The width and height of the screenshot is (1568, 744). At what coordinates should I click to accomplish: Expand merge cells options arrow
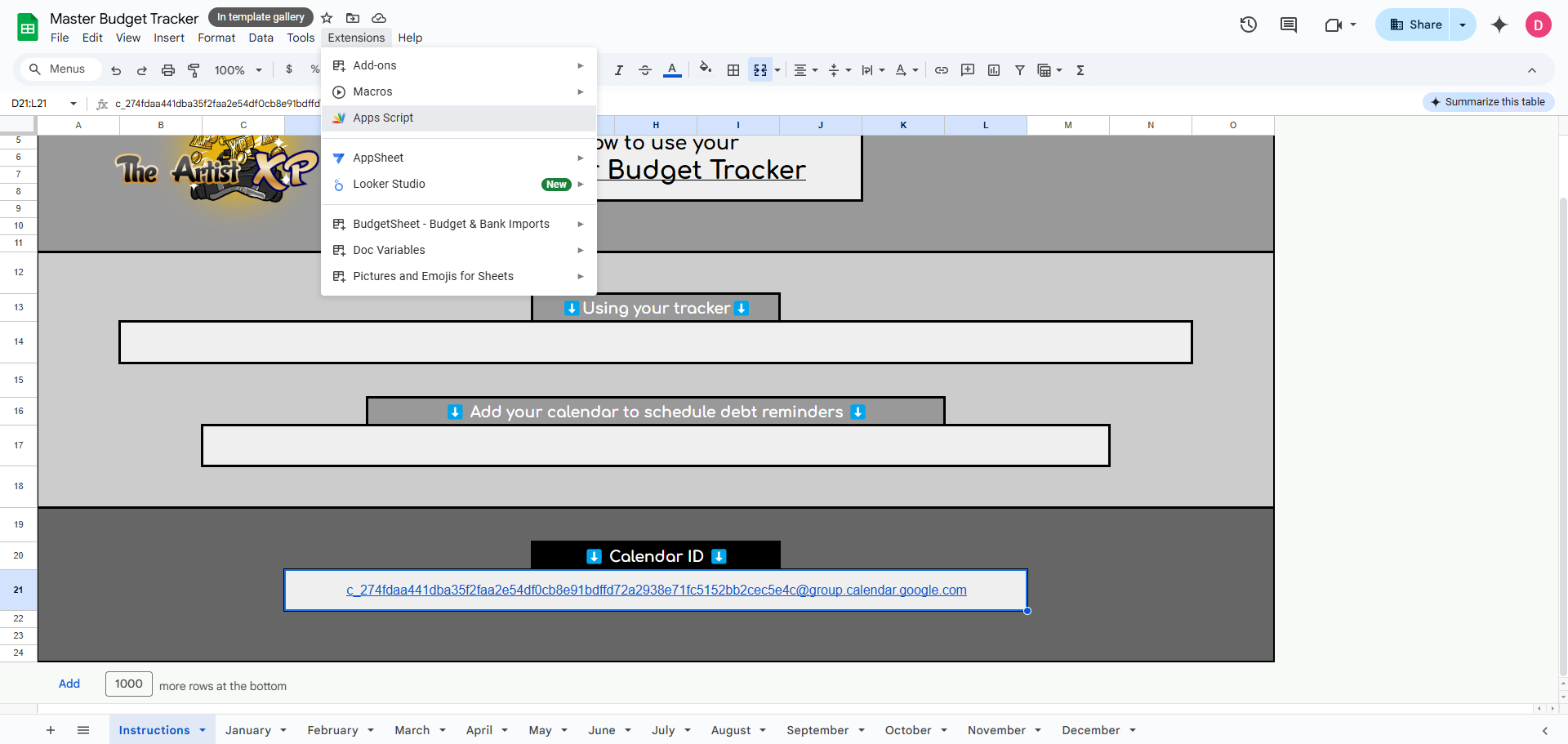point(777,70)
